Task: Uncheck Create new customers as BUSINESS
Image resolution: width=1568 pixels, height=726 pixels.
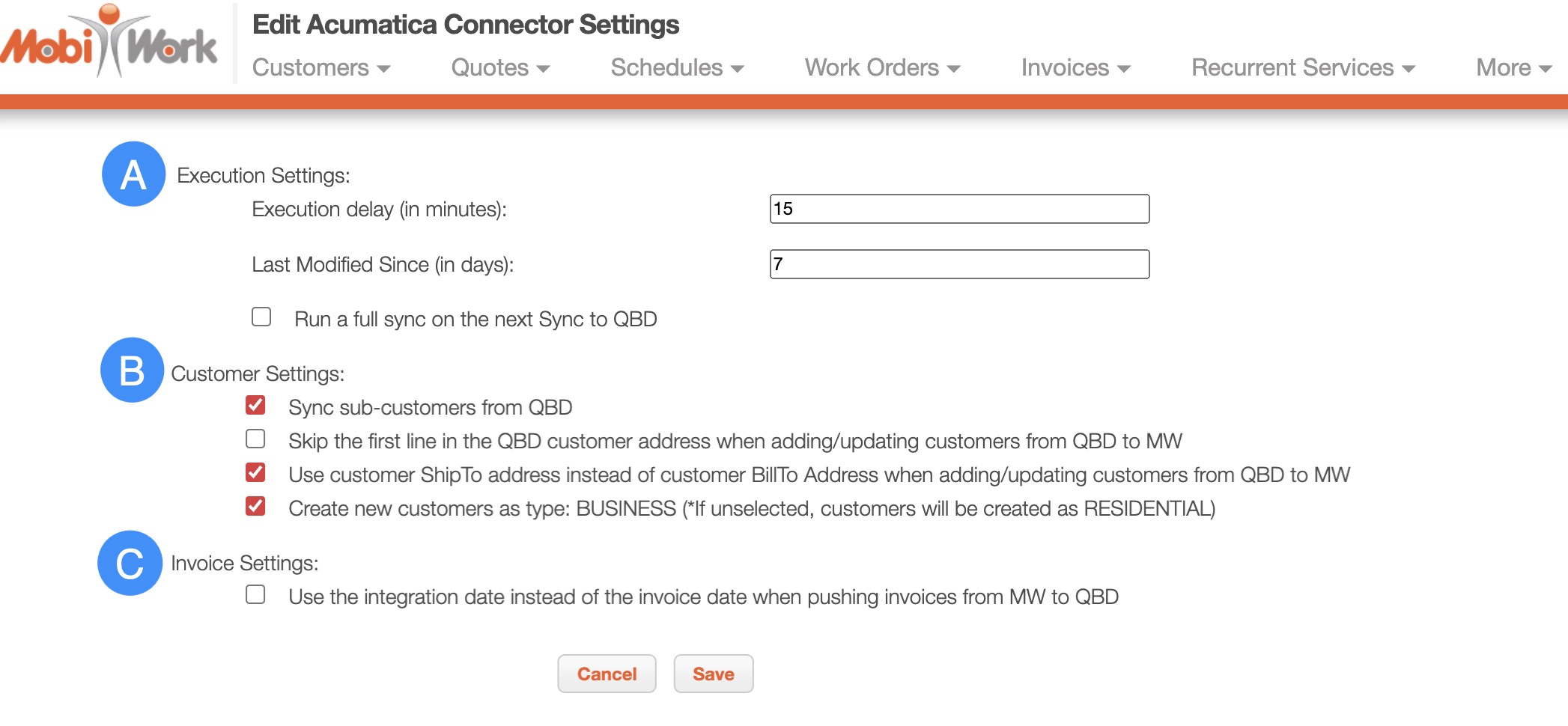Action: pos(255,507)
